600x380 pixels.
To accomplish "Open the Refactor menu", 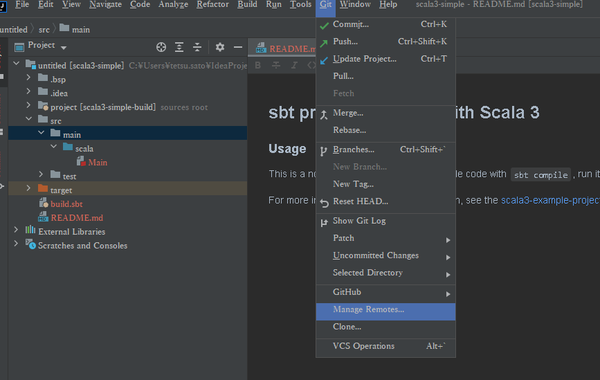I will pyautogui.click(x=213, y=5).
